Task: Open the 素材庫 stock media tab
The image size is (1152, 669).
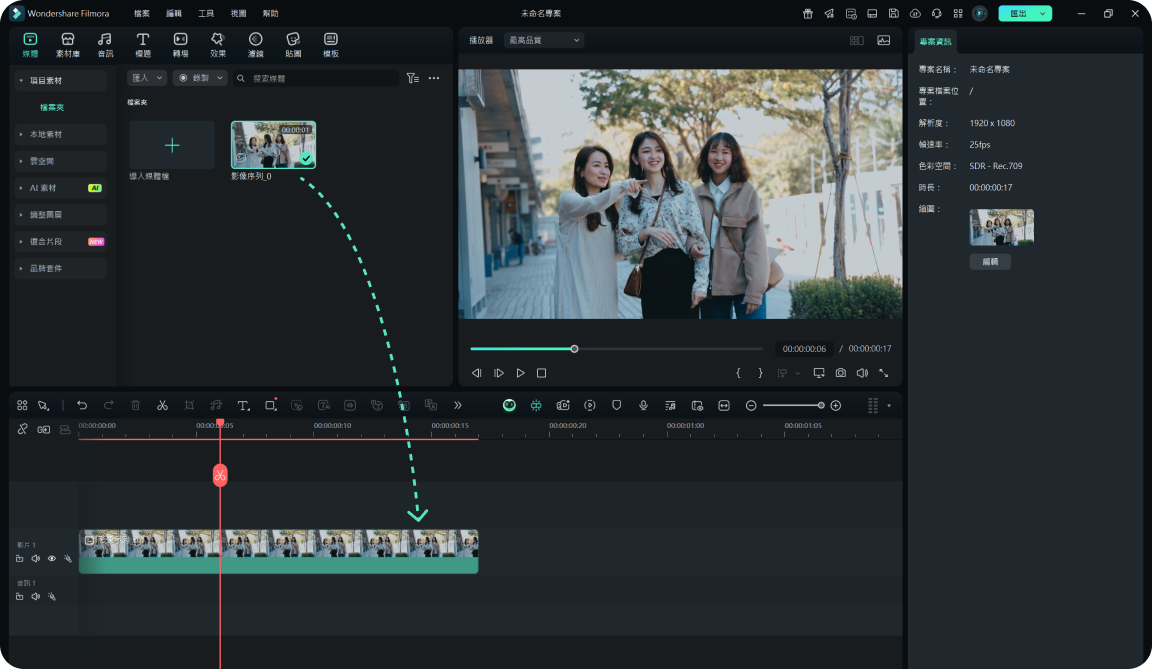Action: pyautogui.click(x=68, y=45)
